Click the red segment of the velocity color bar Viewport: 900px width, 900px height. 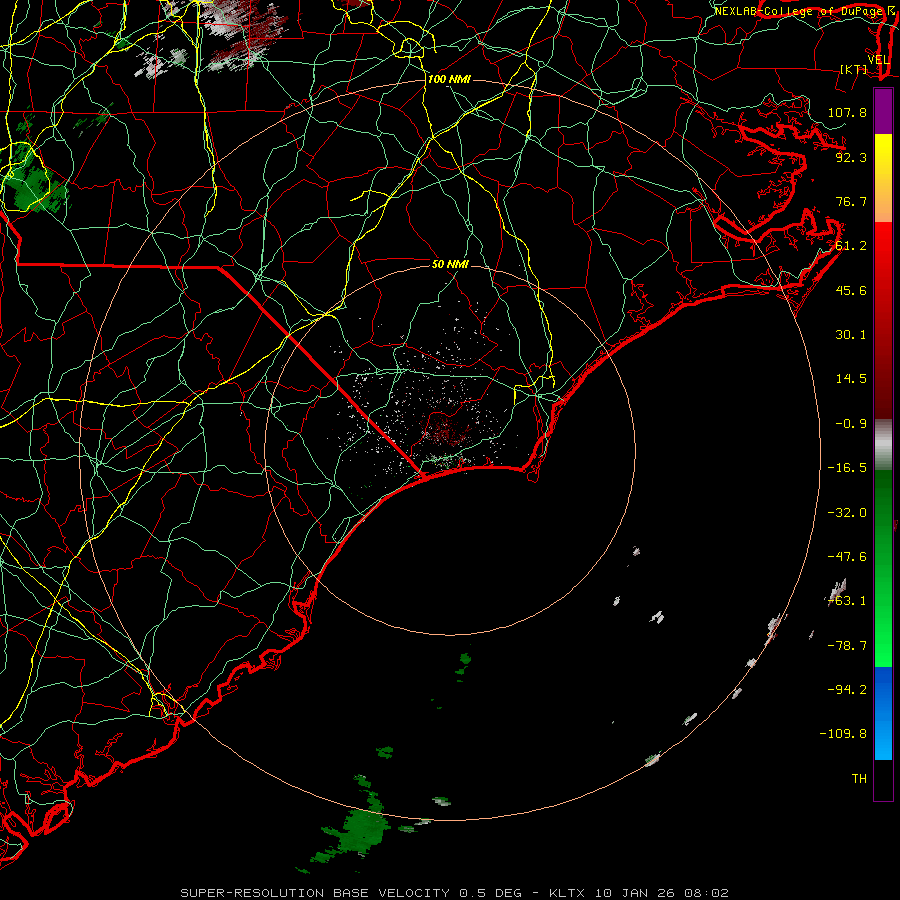(883, 320)
